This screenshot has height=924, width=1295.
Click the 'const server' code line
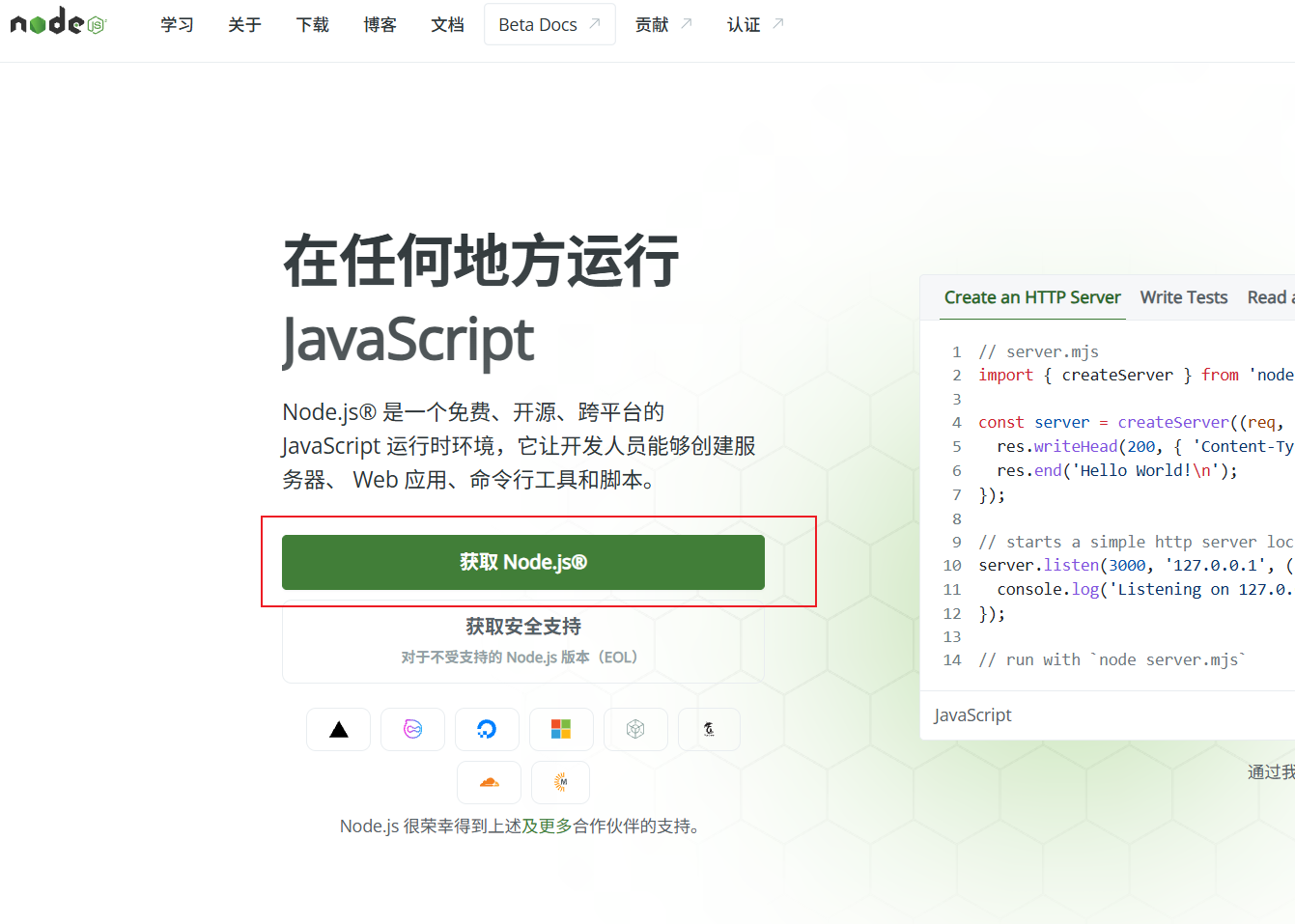point(1132,422)
